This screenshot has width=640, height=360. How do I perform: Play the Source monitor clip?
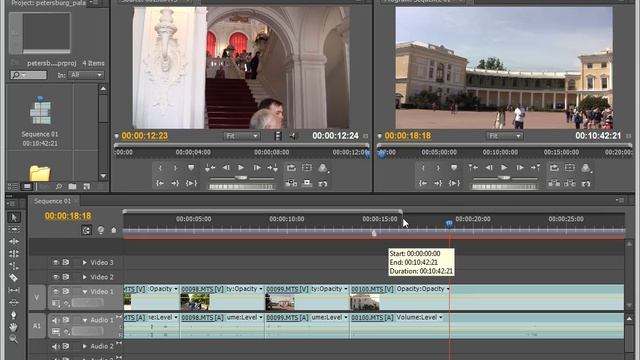[x=241, y=168]
